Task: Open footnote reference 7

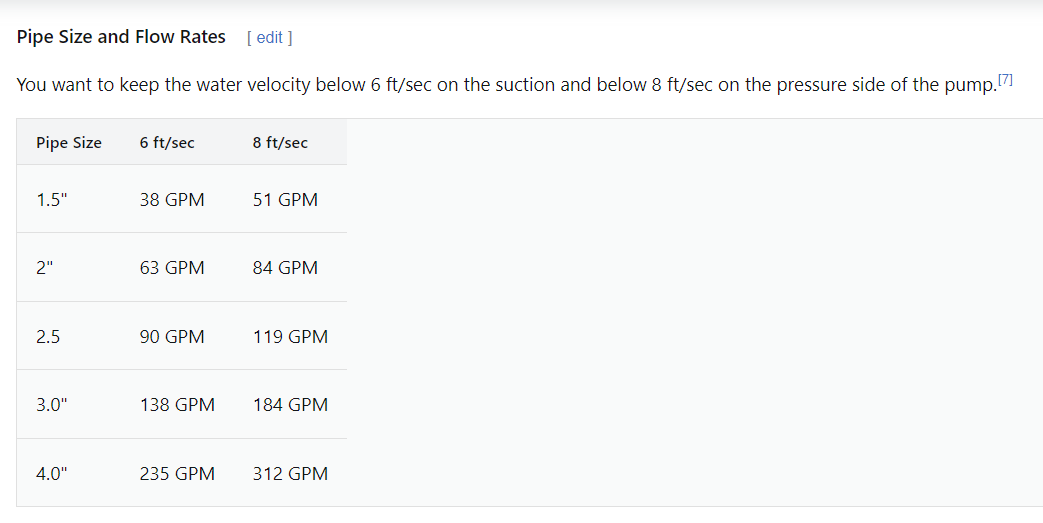Action: (x=1005, y=80)
